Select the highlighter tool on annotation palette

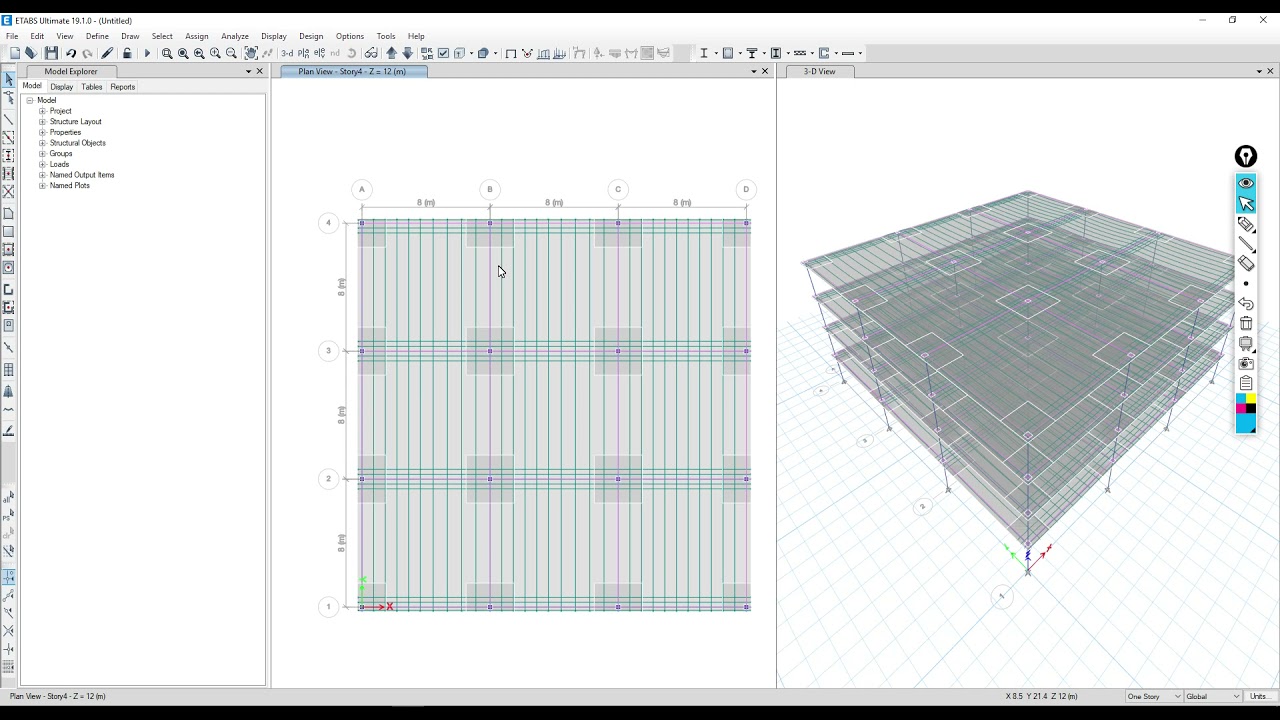pos(1246,224)
